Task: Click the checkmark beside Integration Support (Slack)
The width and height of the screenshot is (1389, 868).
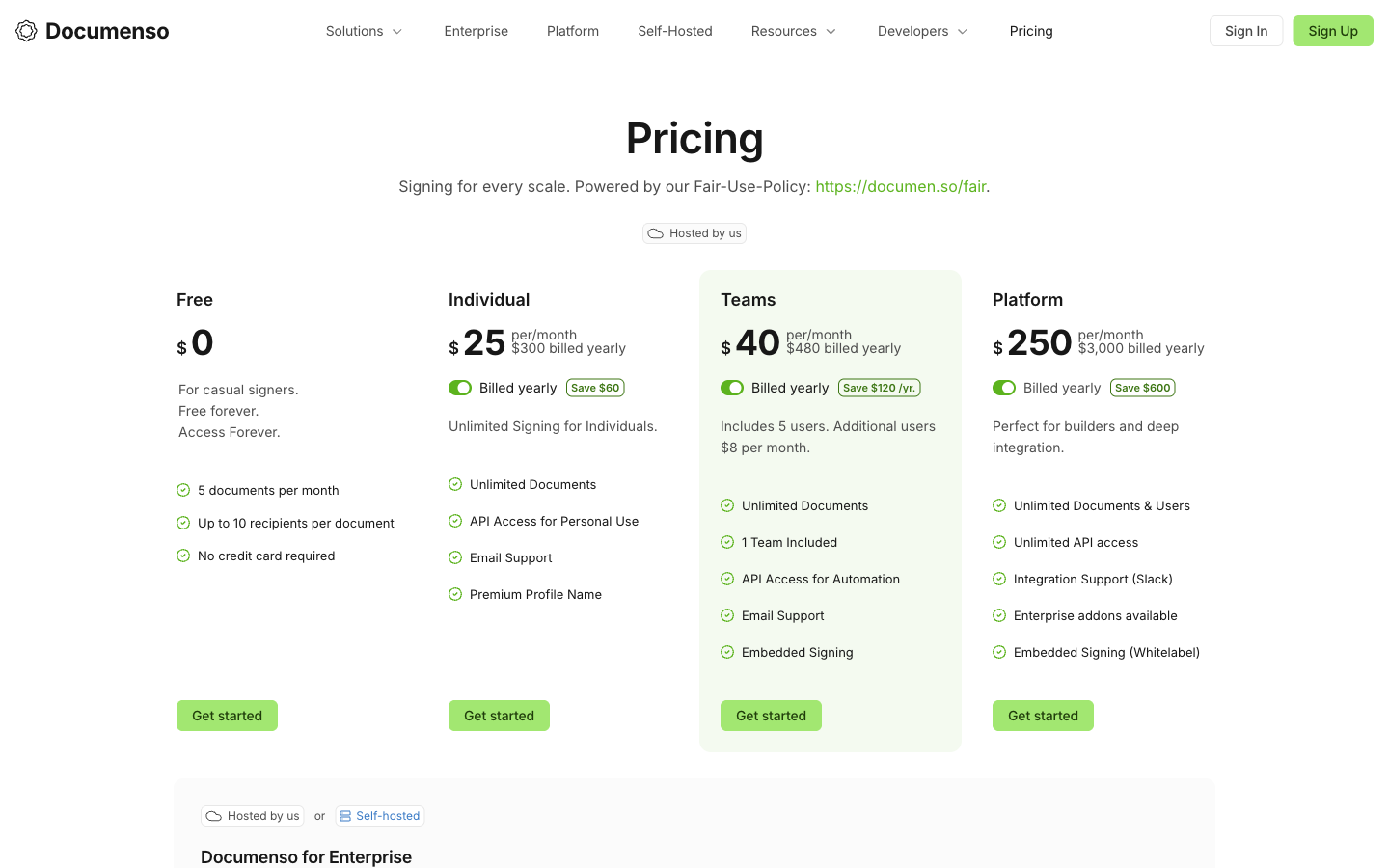Action: point(999,579)
